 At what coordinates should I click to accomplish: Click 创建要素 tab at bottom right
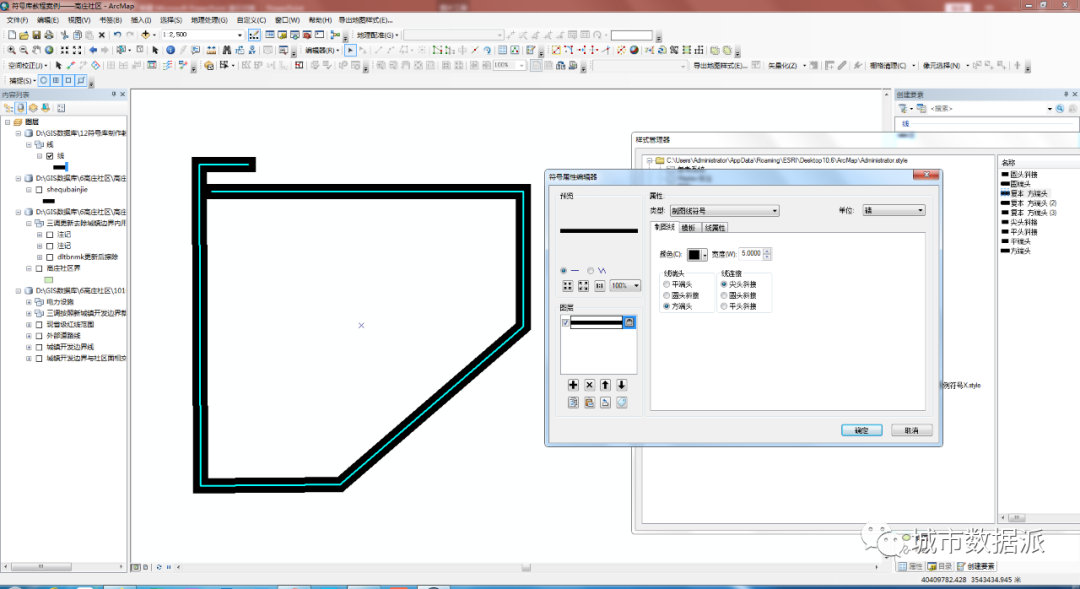[x=976, y=566]
